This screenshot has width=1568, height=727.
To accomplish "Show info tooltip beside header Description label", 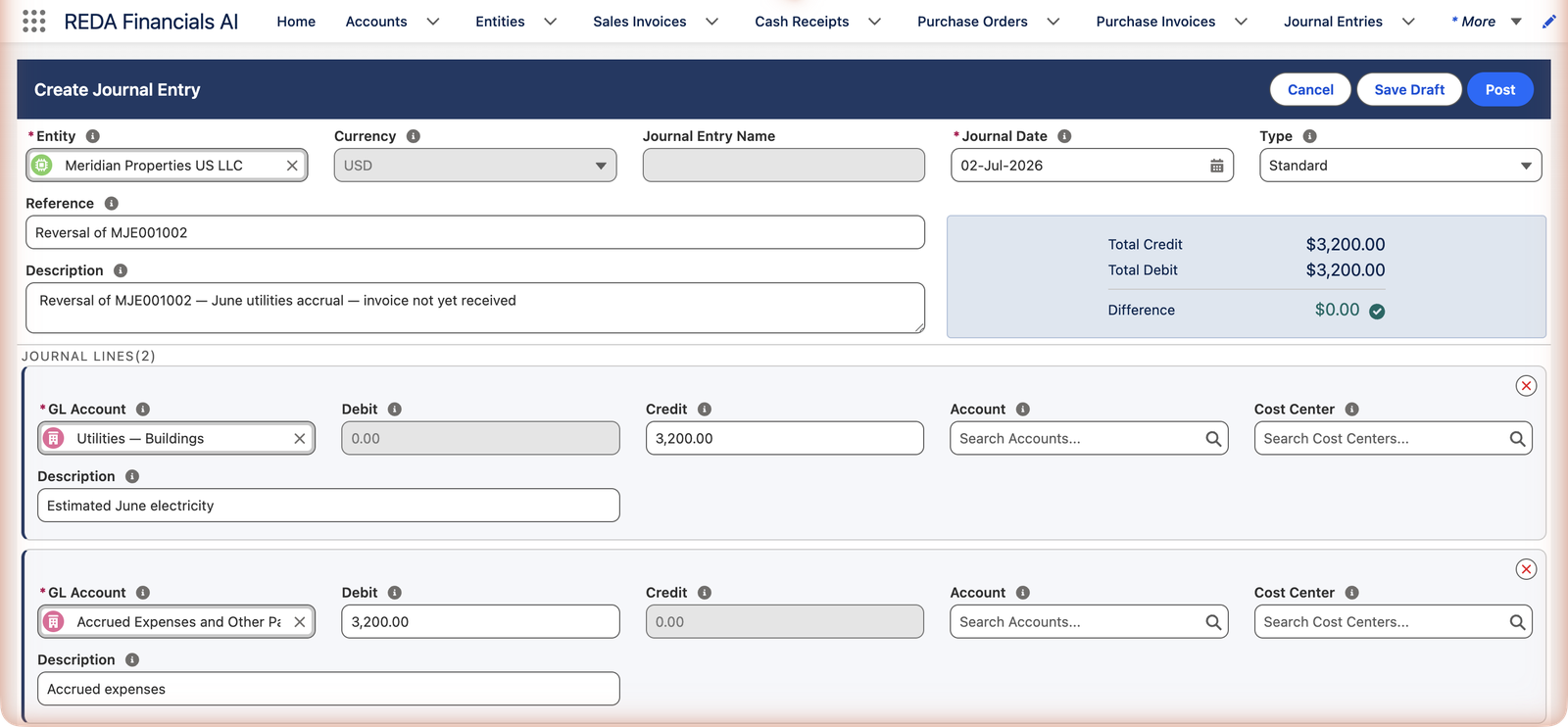I will [120, 270].
